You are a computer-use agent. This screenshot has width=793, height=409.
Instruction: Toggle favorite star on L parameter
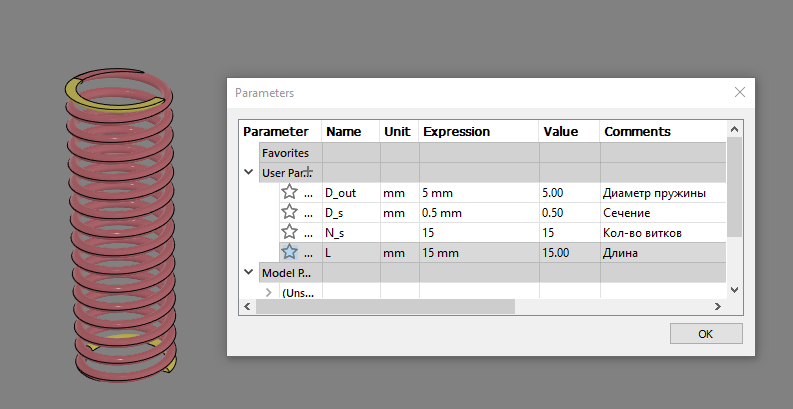pyautogui.click(x=290, y=252)
